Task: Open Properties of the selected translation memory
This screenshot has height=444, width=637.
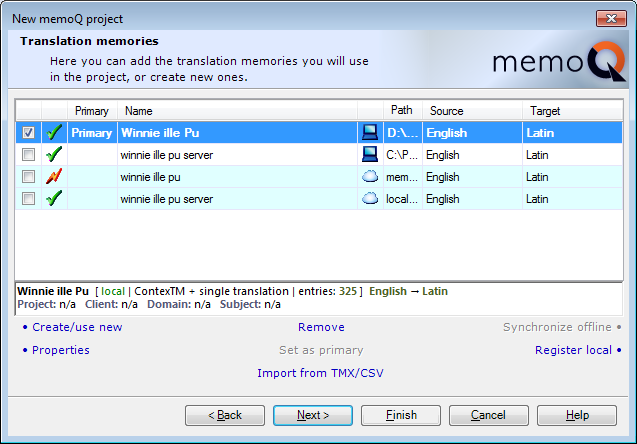Action: (x=61, y=350)
